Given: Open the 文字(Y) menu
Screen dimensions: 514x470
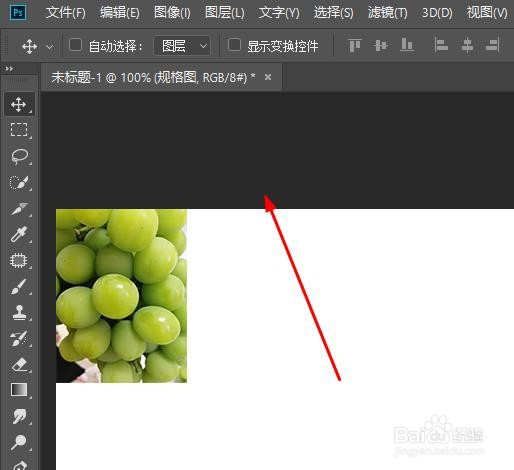Looking at the screenshot, I should 279,13.
